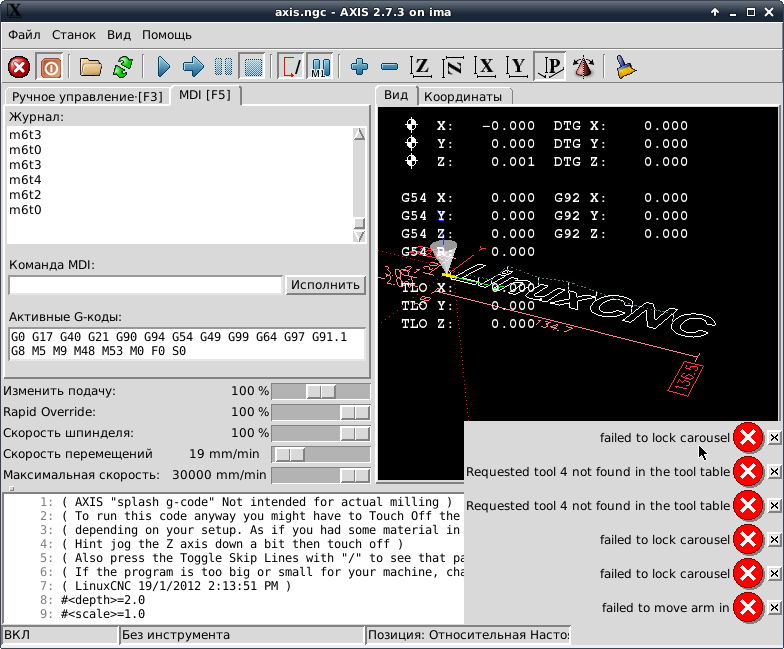Zoom out with minus icon

[x=390, y=67]
